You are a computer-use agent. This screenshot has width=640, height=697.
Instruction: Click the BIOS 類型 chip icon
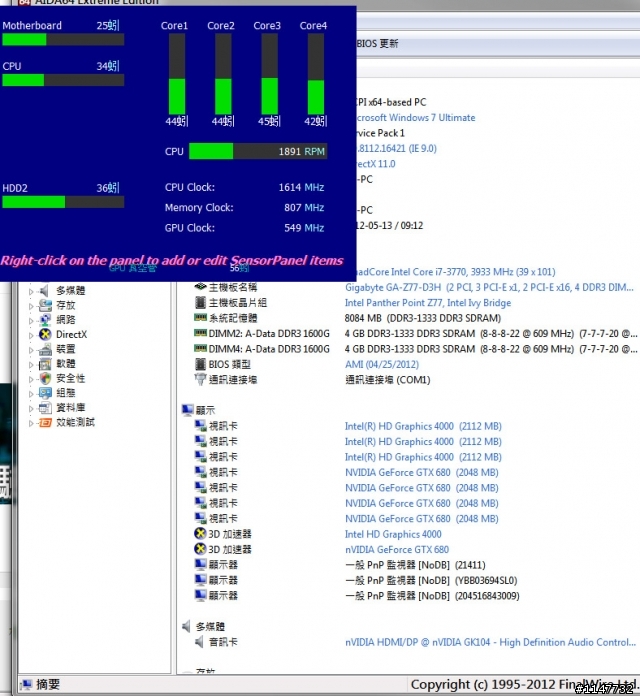click(200, 364)
